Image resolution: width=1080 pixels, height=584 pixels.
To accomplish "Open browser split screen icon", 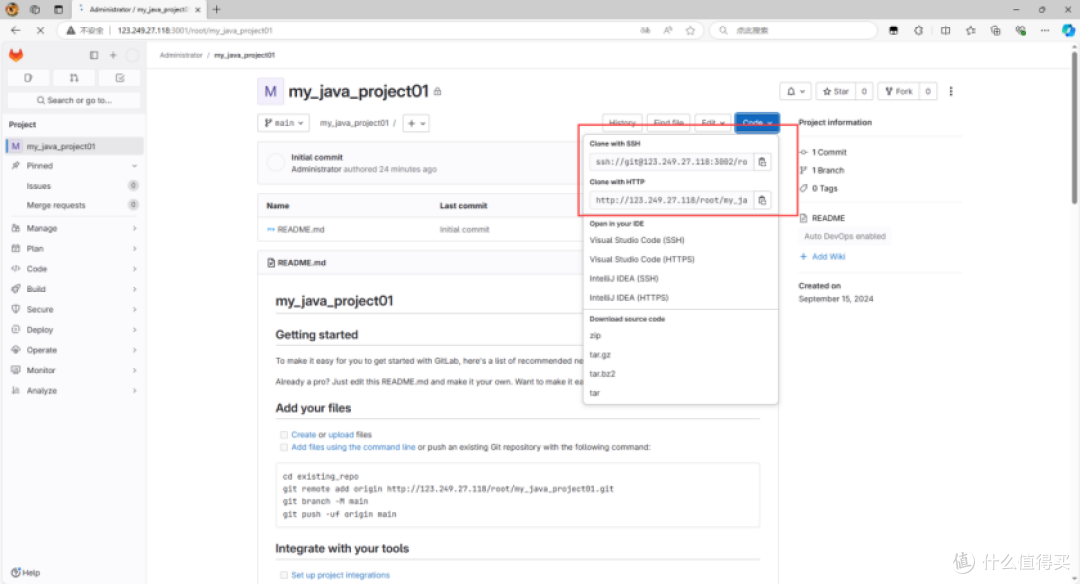I will [945, 30].
